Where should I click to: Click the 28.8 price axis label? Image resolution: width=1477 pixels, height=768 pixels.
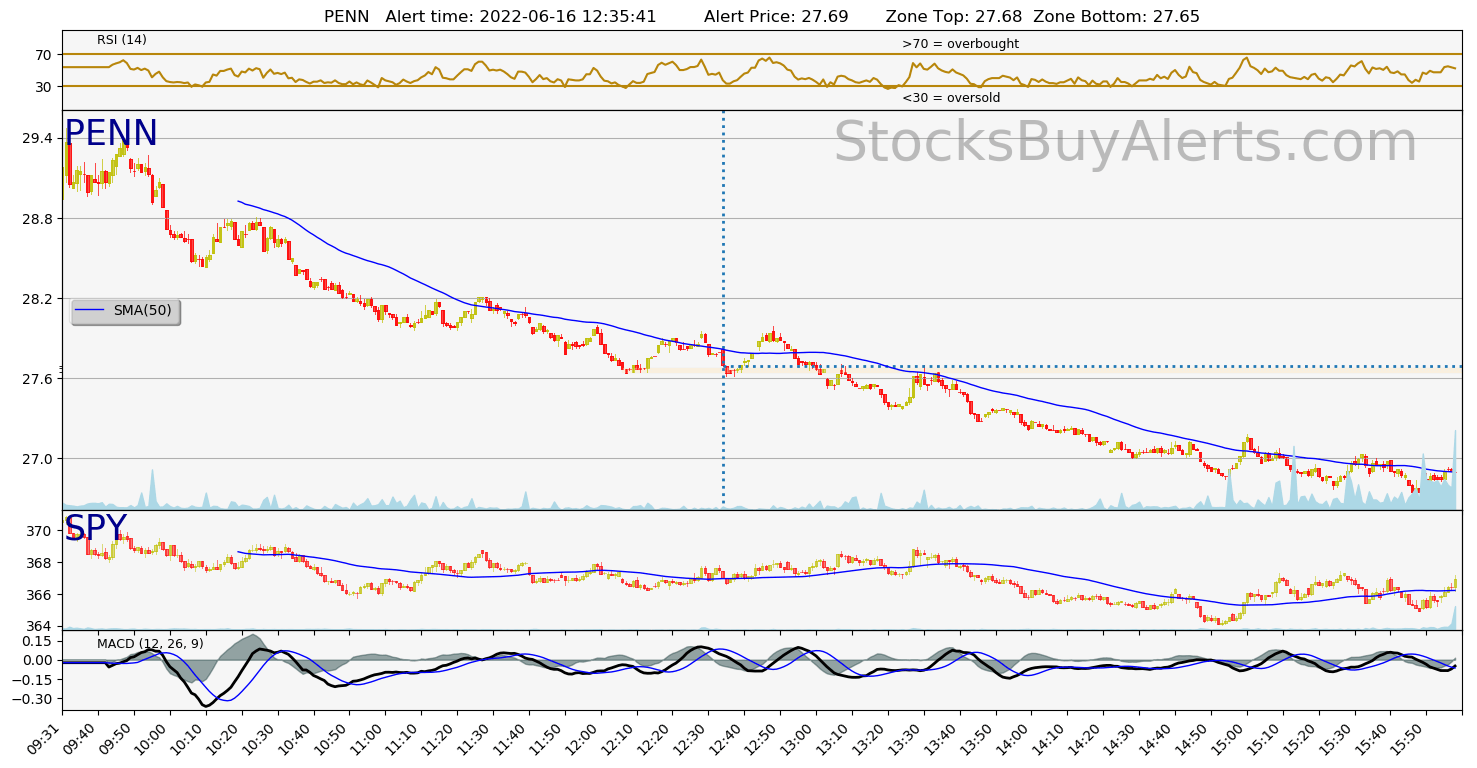click(x=39, y=218)
